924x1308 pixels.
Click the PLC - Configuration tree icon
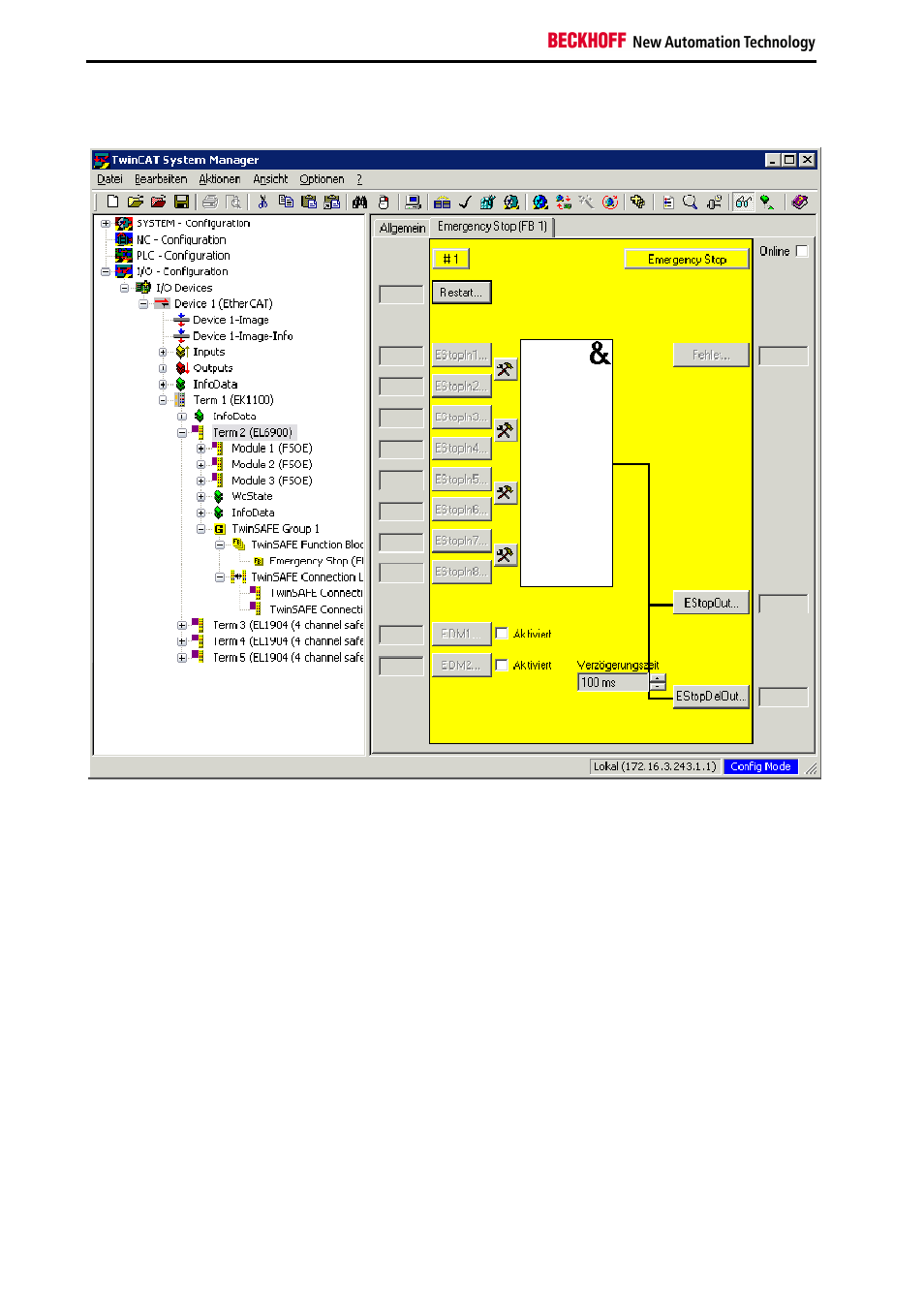124,256
